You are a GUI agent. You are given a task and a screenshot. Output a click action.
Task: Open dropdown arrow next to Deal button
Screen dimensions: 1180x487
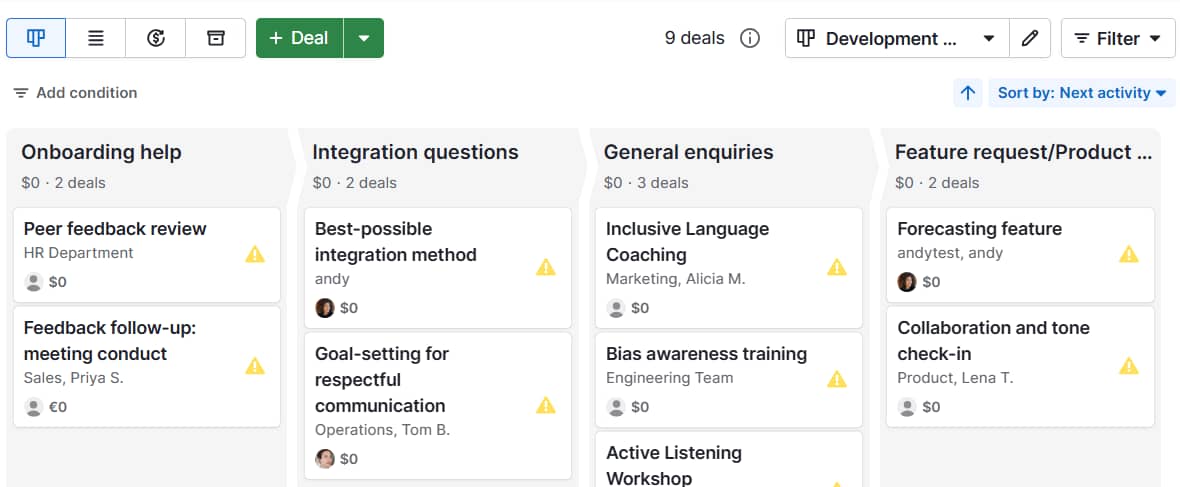(x=363, y=38)
